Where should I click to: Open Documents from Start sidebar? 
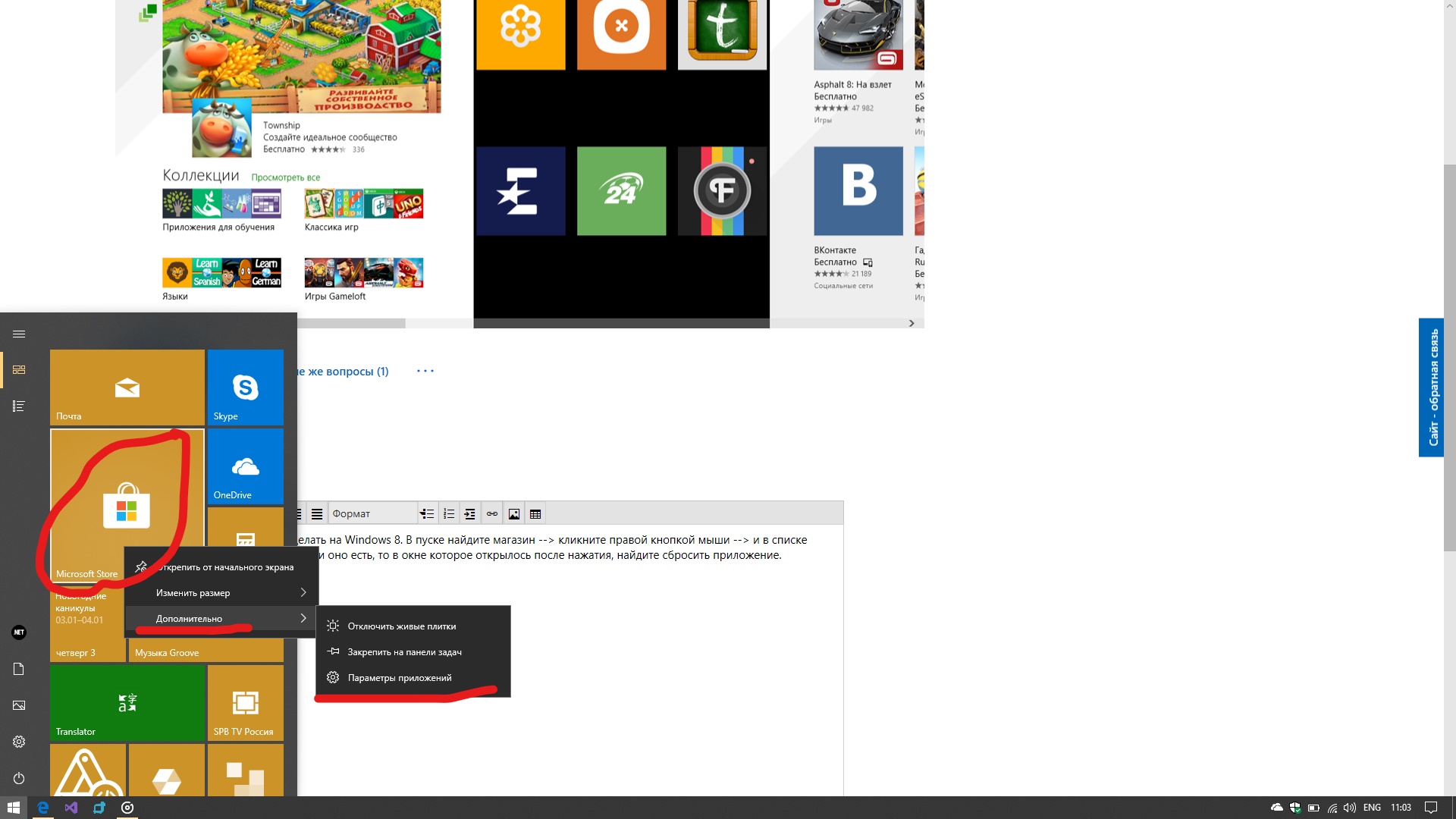pyautogui.click(x=19, y=669)
